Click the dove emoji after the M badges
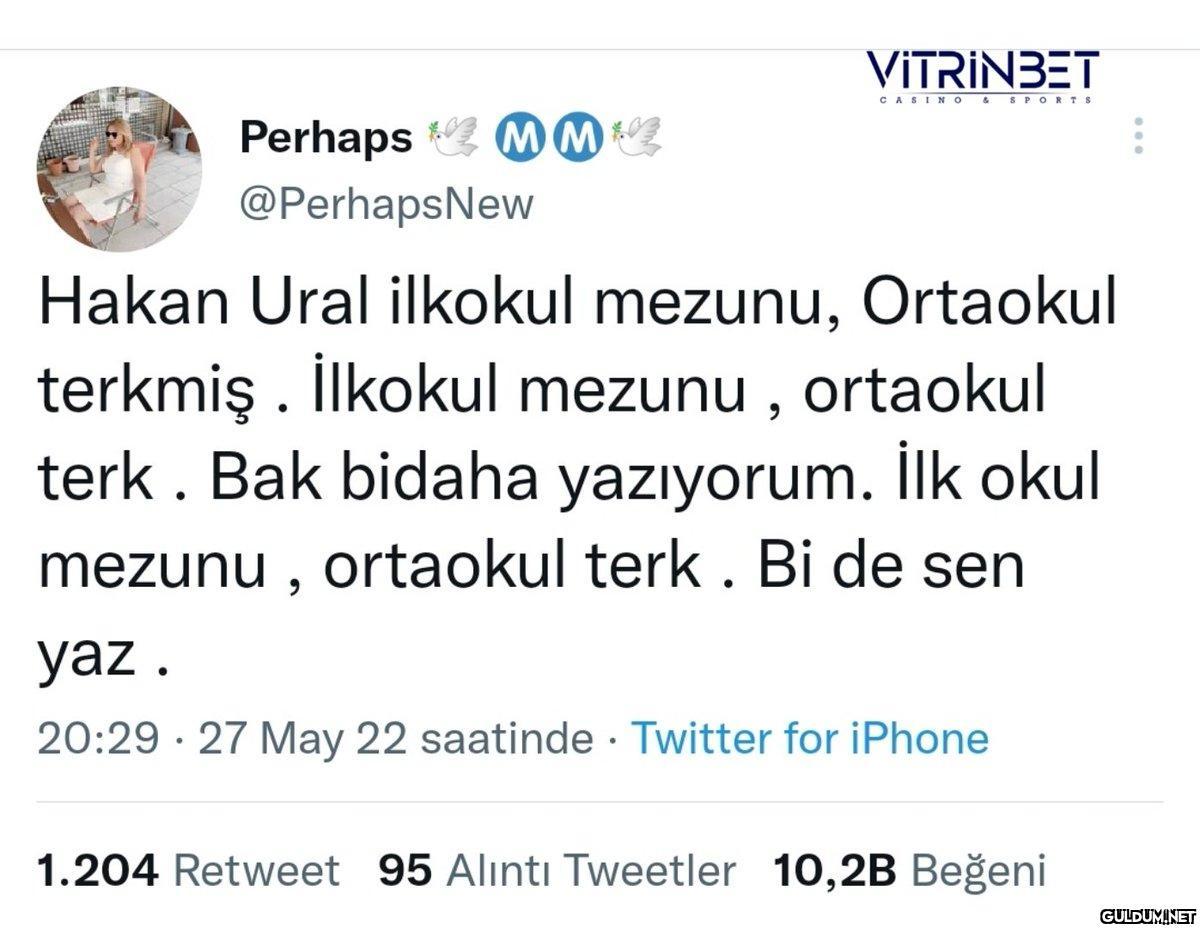The height and width of the screenshot is (928, 1200). 636,139
